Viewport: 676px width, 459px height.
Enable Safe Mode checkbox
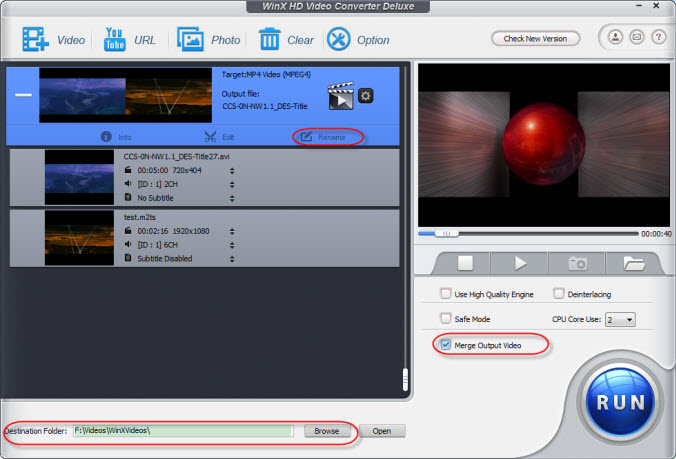coord(445,318)
